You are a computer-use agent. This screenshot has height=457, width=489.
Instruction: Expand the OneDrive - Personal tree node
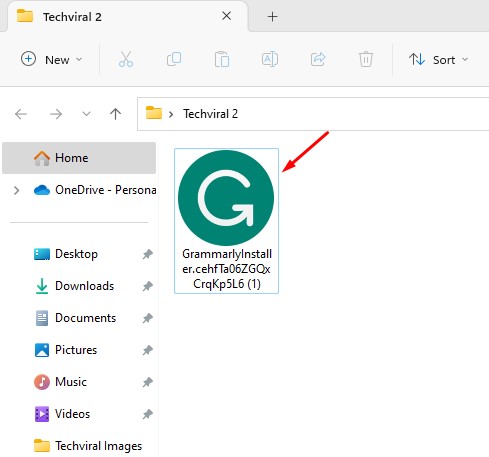point(16,190)
